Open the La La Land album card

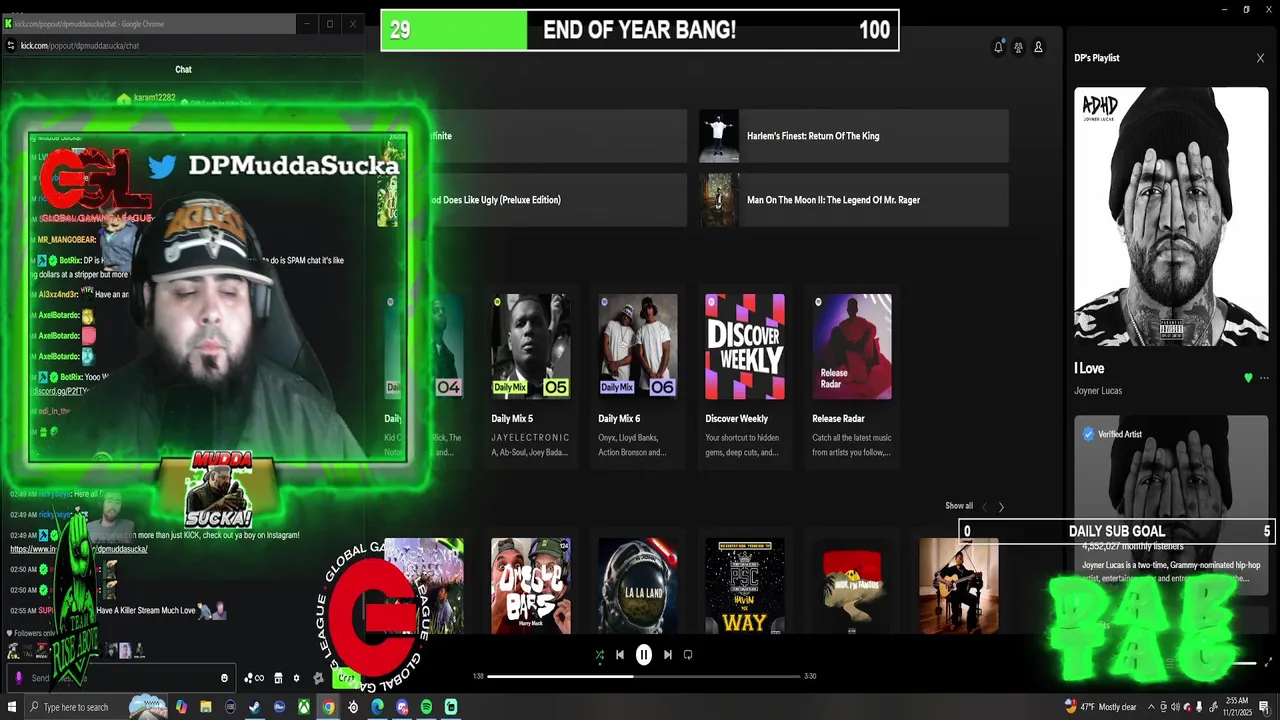(638, 586)
